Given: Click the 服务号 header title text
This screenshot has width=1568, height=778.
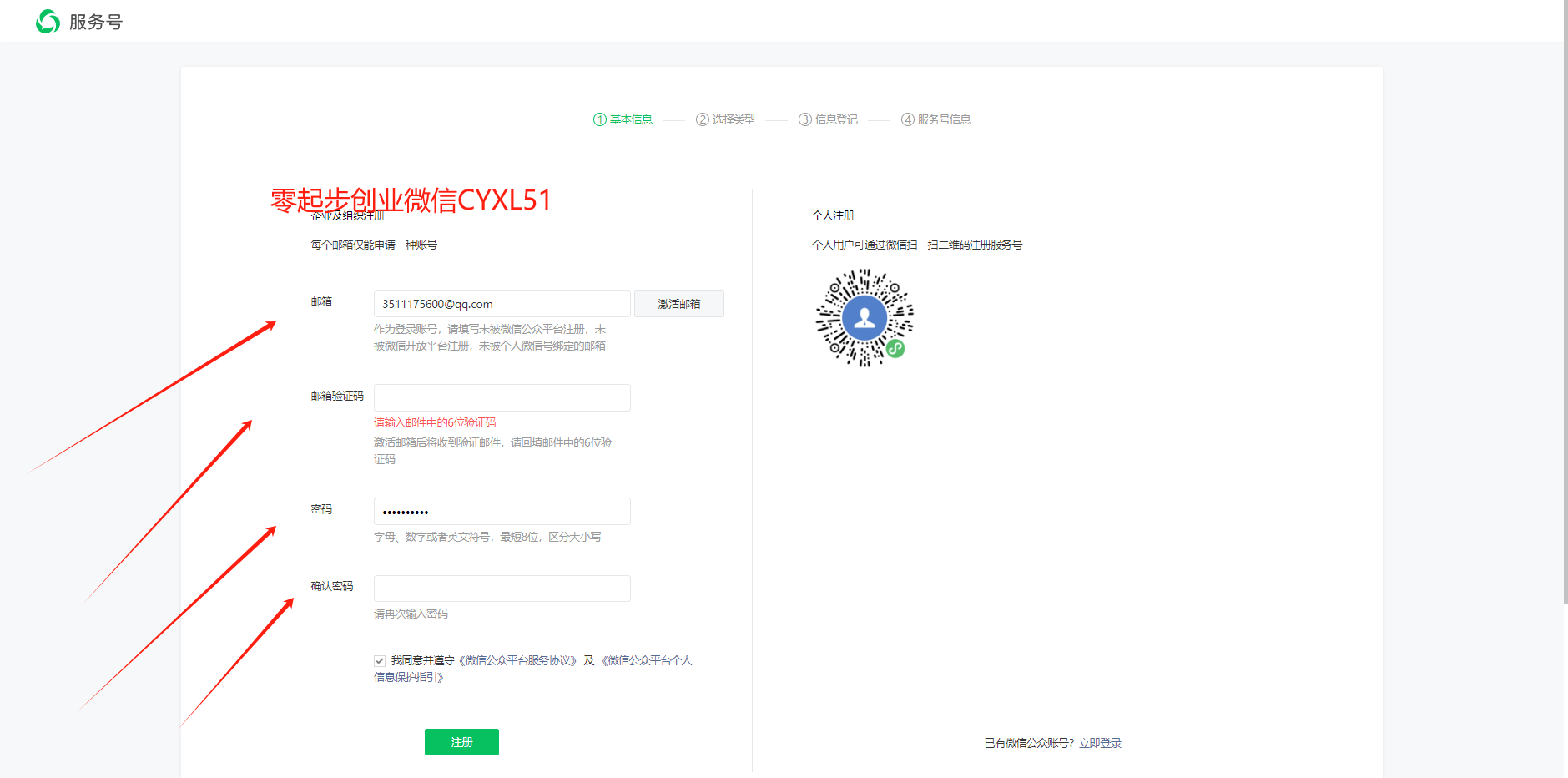Looking at the screenshot, I should pos(96,23).
